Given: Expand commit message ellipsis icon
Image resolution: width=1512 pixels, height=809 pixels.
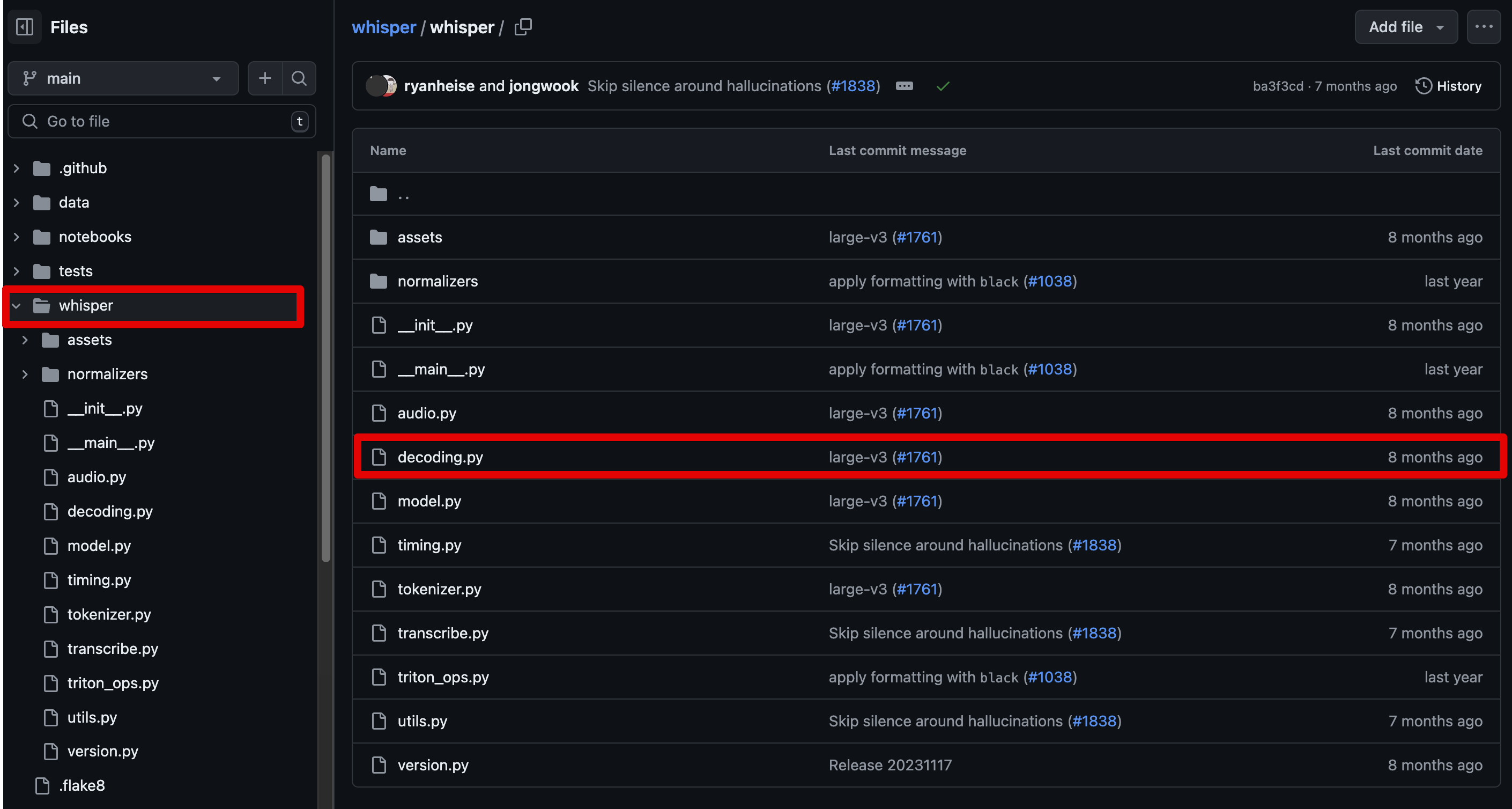Looking at the screenshot, I should tap(904, 86).
